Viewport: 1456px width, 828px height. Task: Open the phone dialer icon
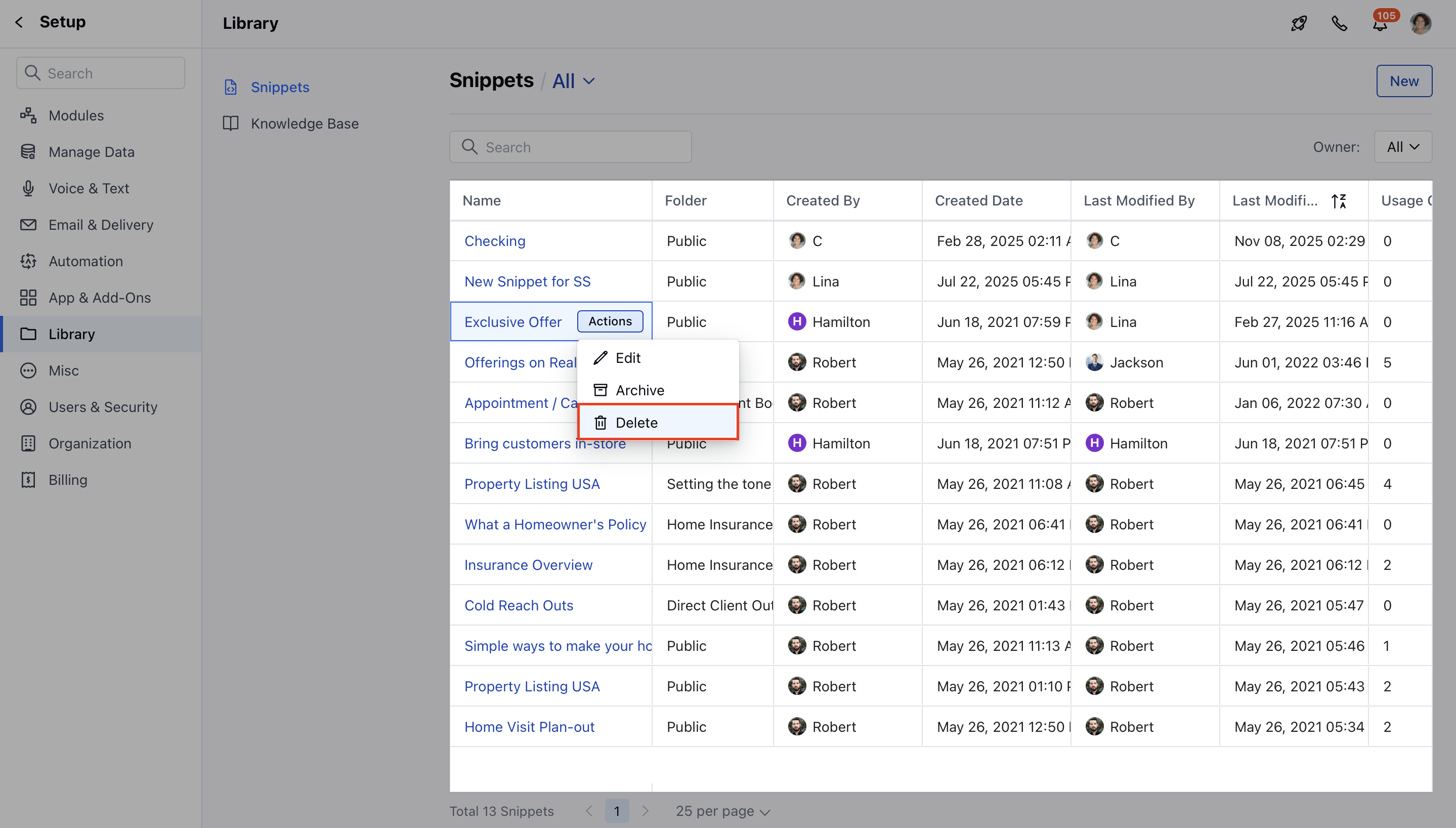point(1340,23)
